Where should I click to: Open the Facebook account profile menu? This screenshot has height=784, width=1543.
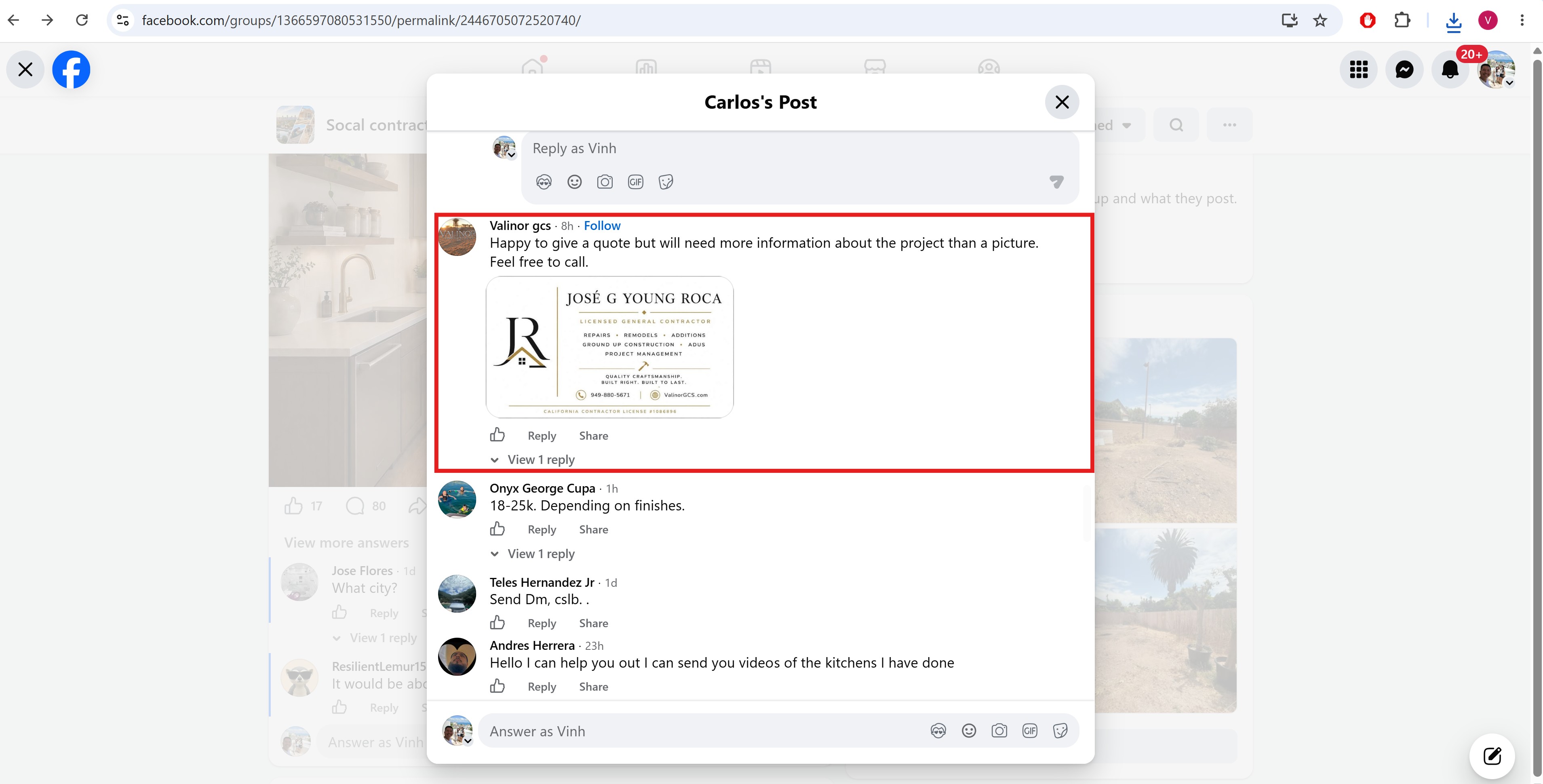1496,70
